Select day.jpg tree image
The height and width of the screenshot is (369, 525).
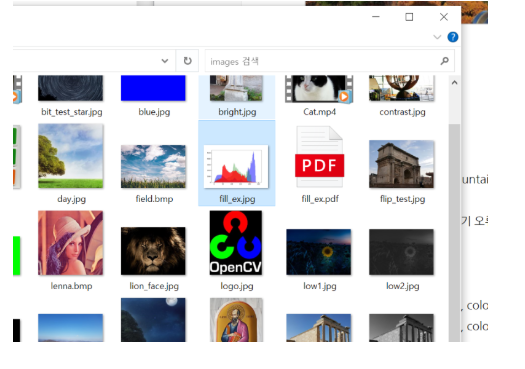point(71,156)
